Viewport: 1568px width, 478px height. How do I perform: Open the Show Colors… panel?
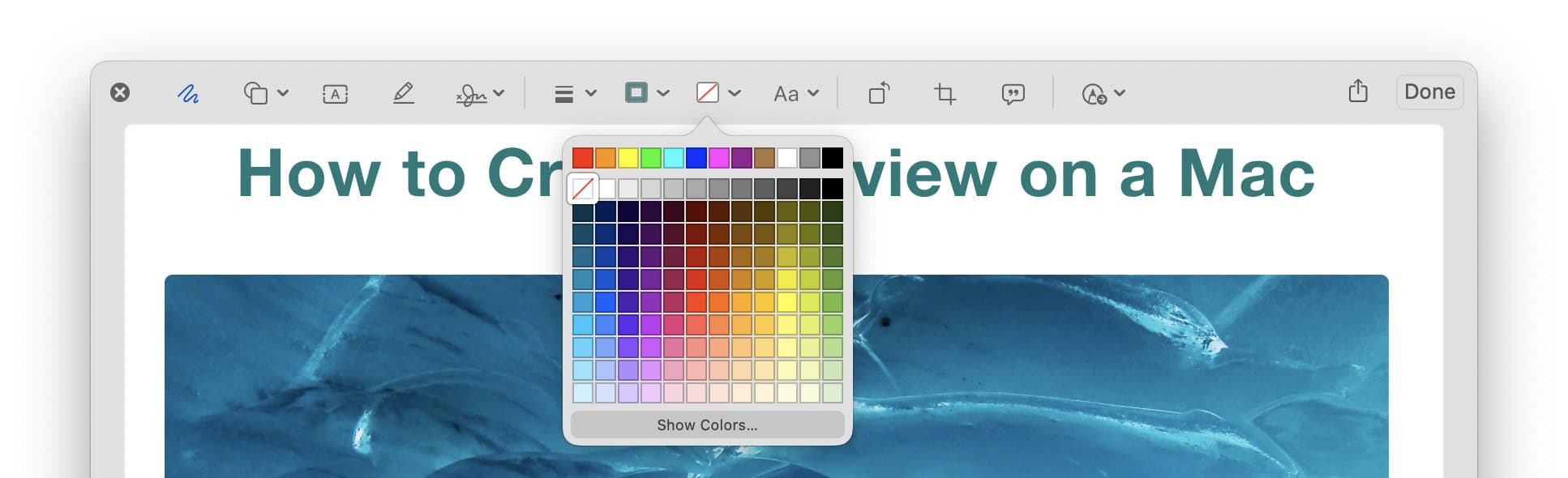pos(707,425)
